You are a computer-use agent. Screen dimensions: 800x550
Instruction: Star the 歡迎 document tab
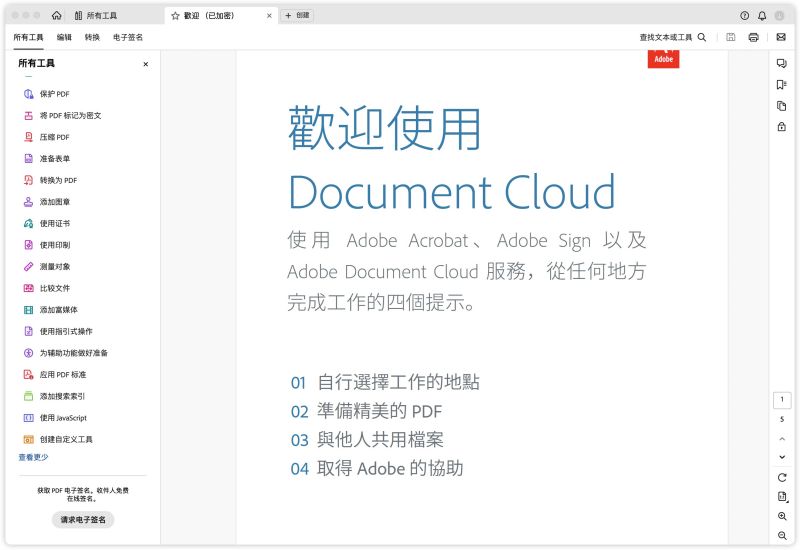(x=175, y=16)
